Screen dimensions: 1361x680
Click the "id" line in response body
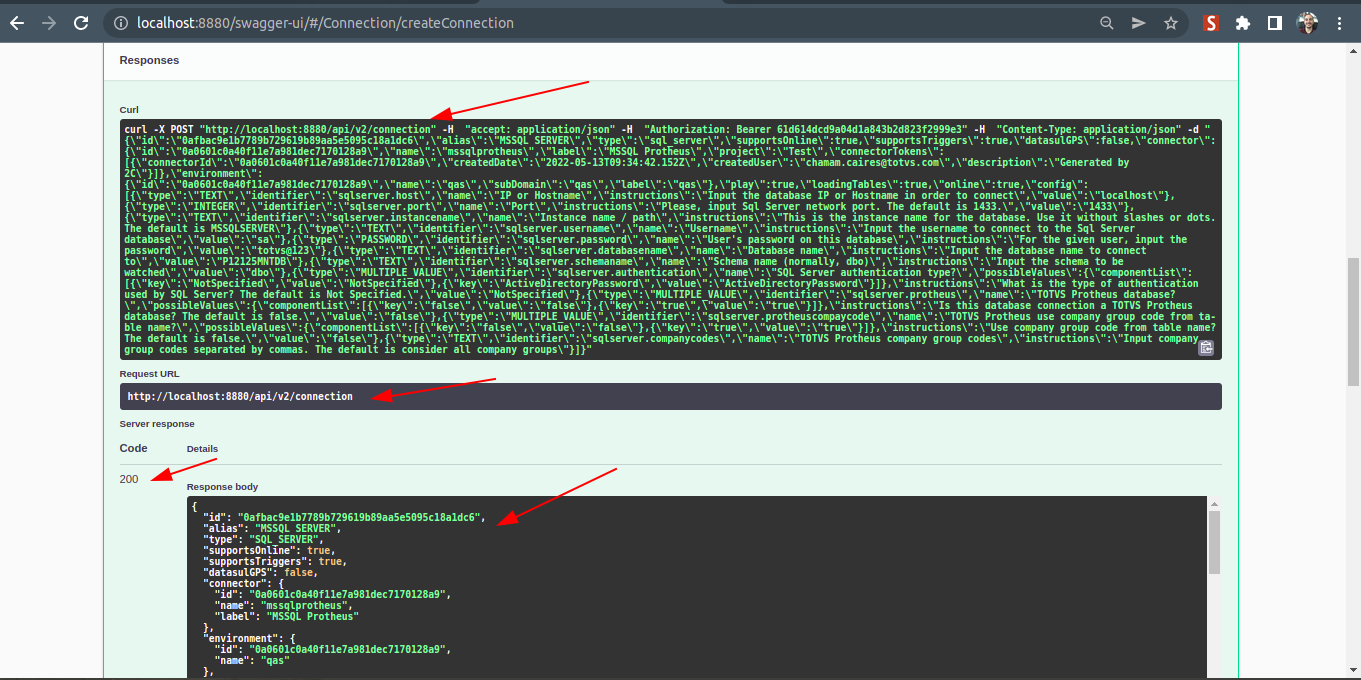point(344,517)
